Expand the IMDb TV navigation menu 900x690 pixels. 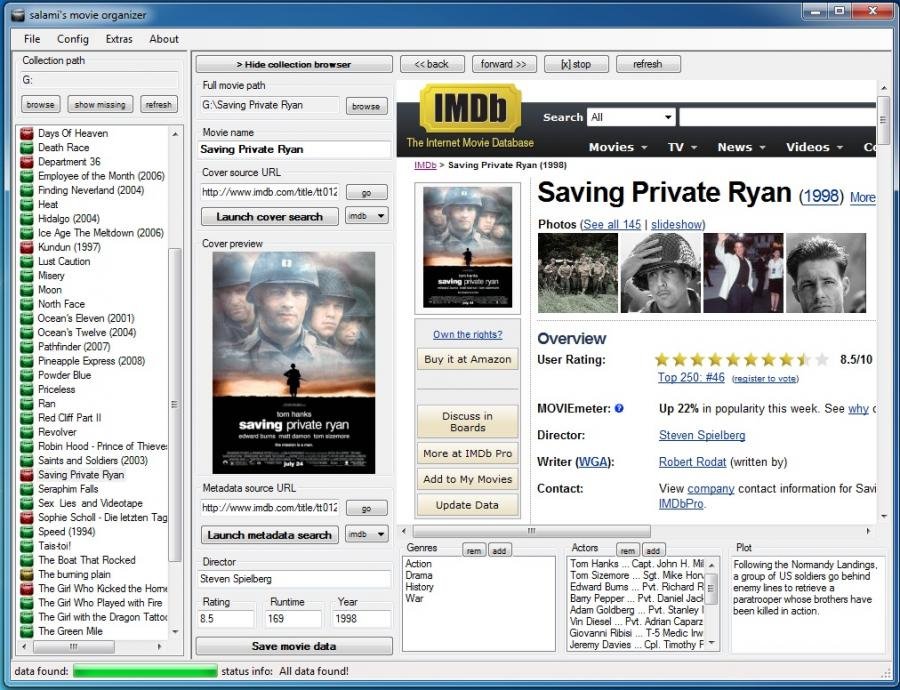(x=682, y=148)
